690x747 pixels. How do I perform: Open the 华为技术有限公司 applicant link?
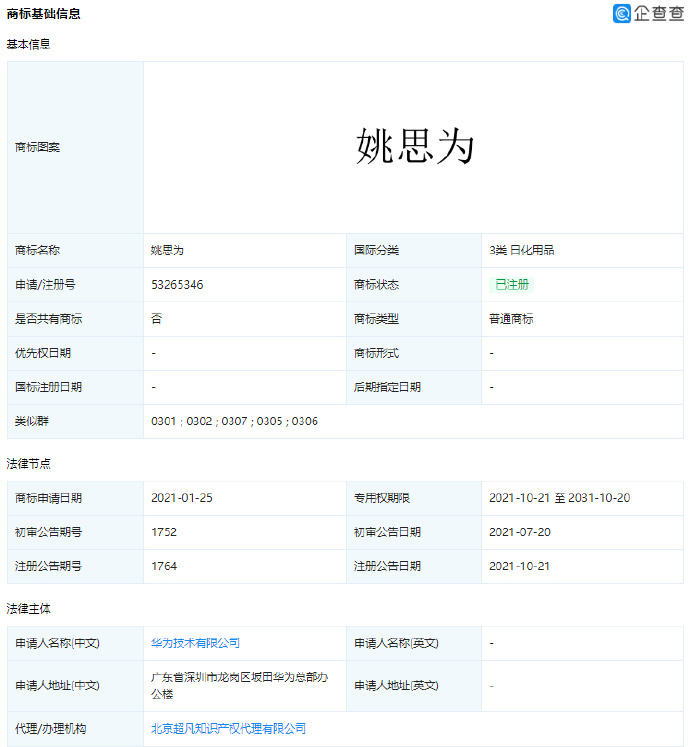(195, 643)
